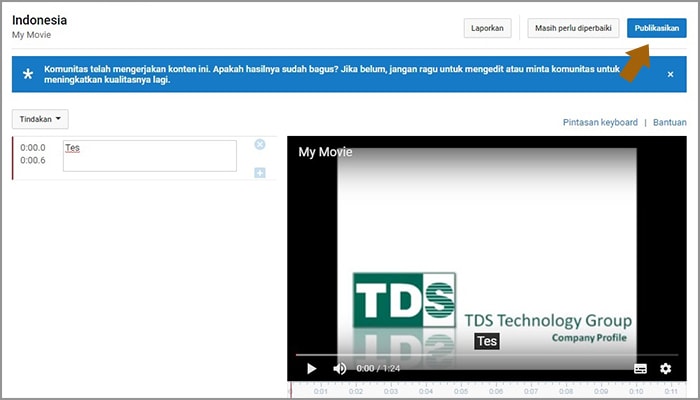Open the Bantuan help link
The image size is (700, 400).
669,122
